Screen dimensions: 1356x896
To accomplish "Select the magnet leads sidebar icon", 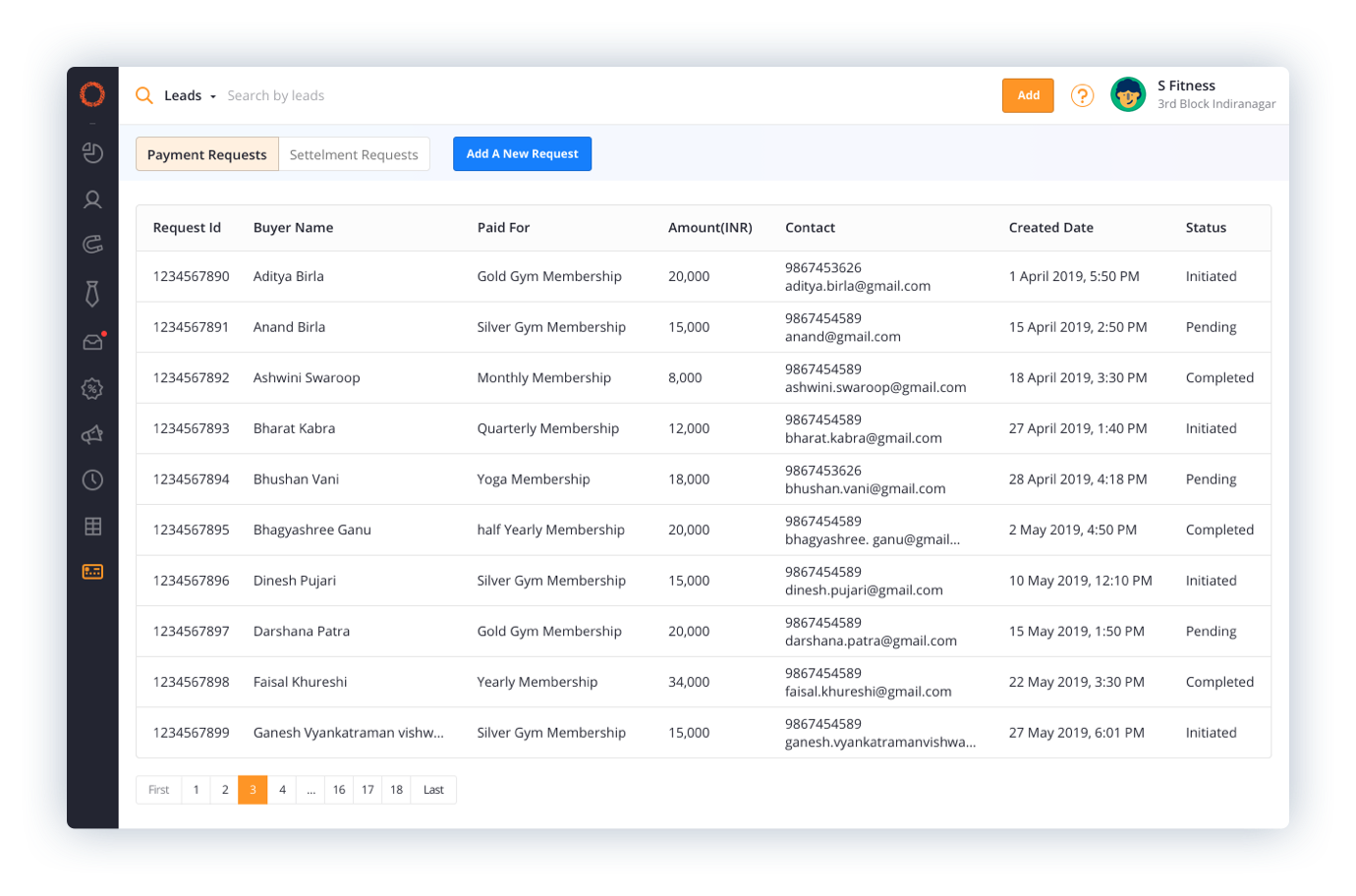I will pos(92,245).
